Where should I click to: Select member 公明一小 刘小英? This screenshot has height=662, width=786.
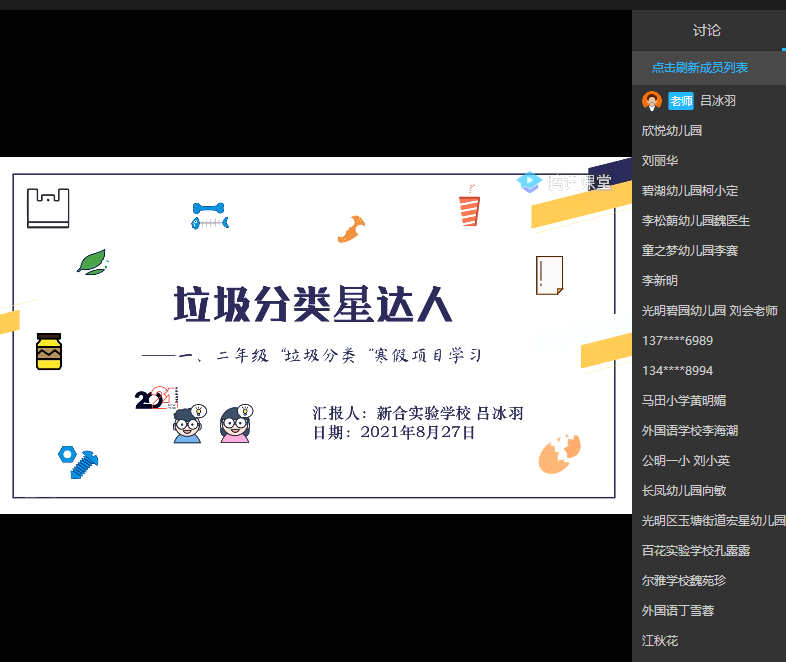click(686, 461)
